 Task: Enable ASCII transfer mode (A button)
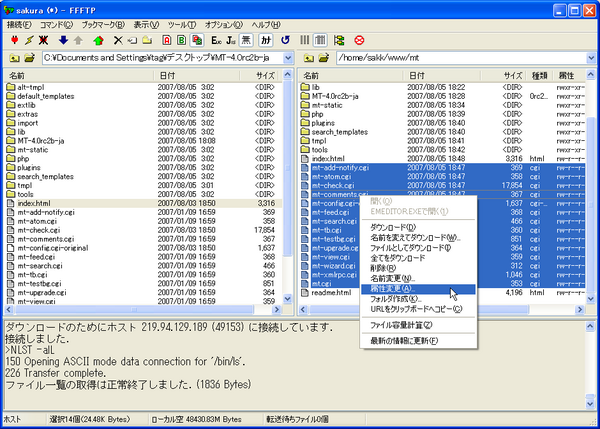[167, 40]
